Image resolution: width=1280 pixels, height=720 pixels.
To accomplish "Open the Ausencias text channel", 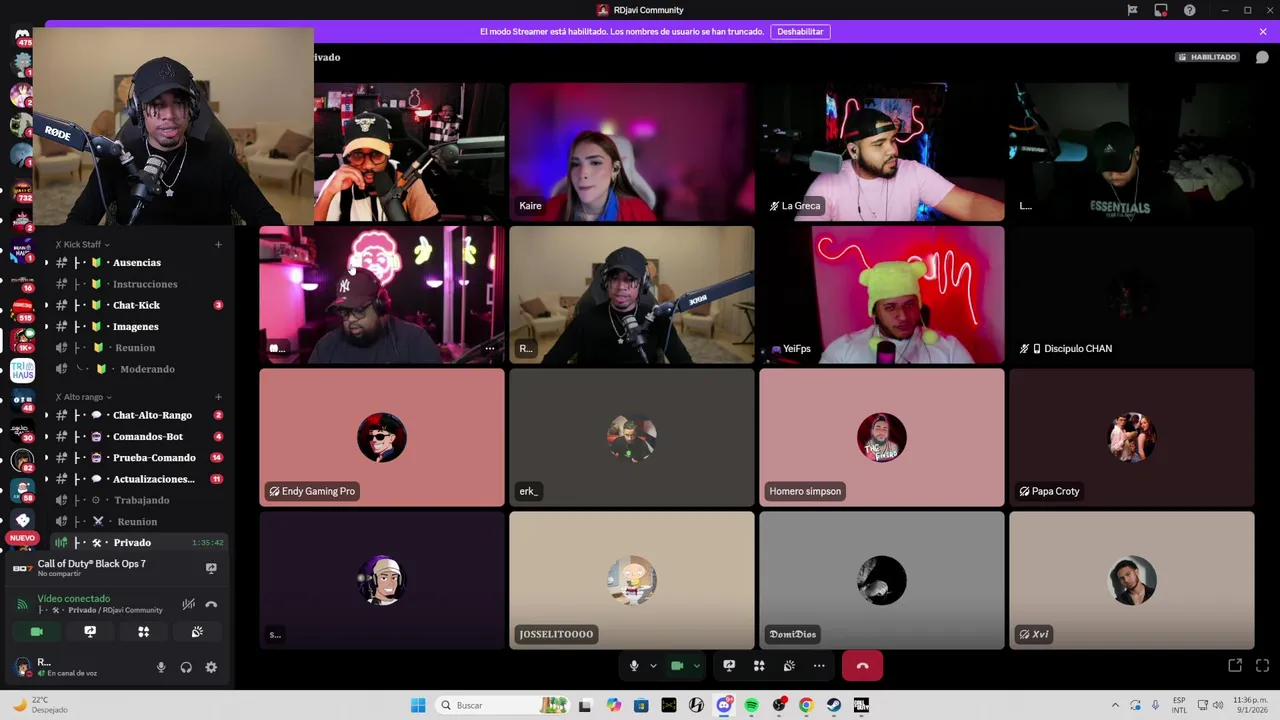I will pos(139,263).
